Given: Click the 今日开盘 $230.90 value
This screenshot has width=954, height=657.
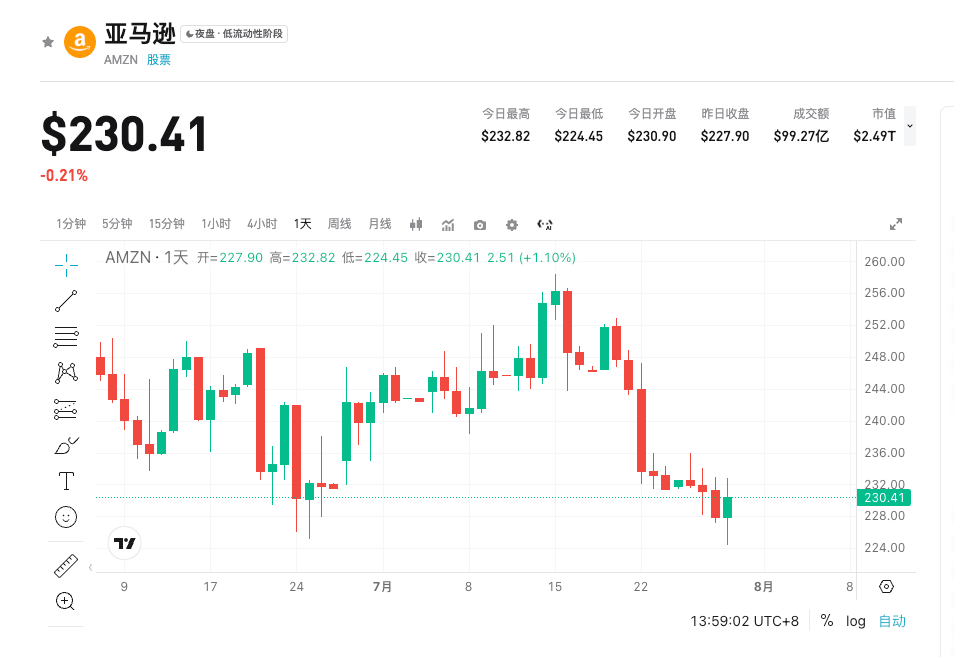Looking at the screenshot, I should pyautogui.click(x=652, y=136).
